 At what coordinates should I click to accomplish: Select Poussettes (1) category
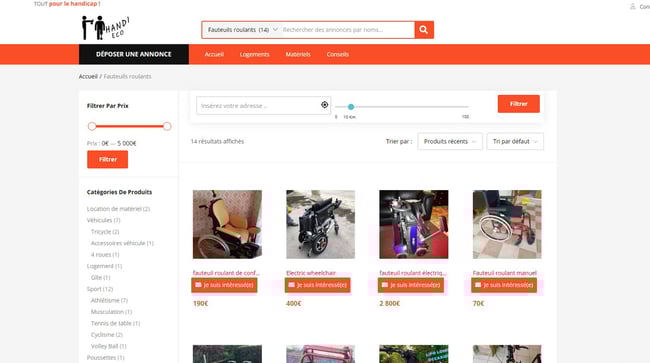[x=106, y=357]
